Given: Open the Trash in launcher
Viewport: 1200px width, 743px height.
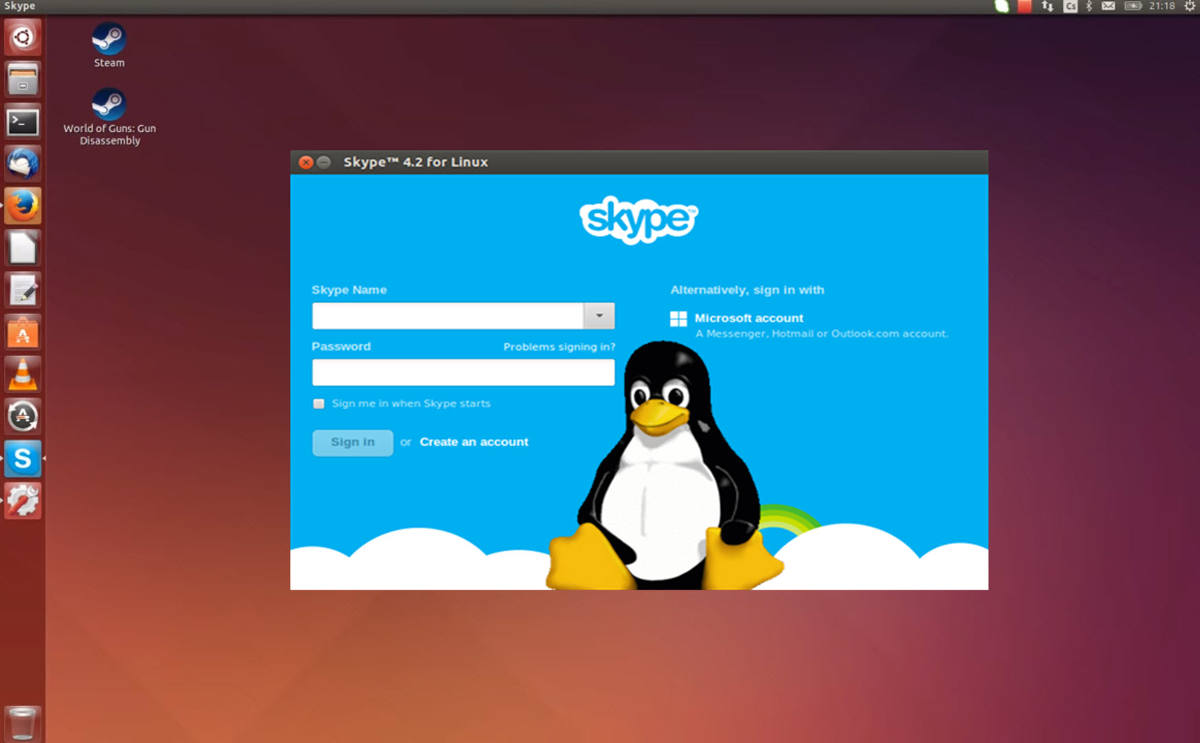Looking at the screenshot, I should tap(22, 722).
